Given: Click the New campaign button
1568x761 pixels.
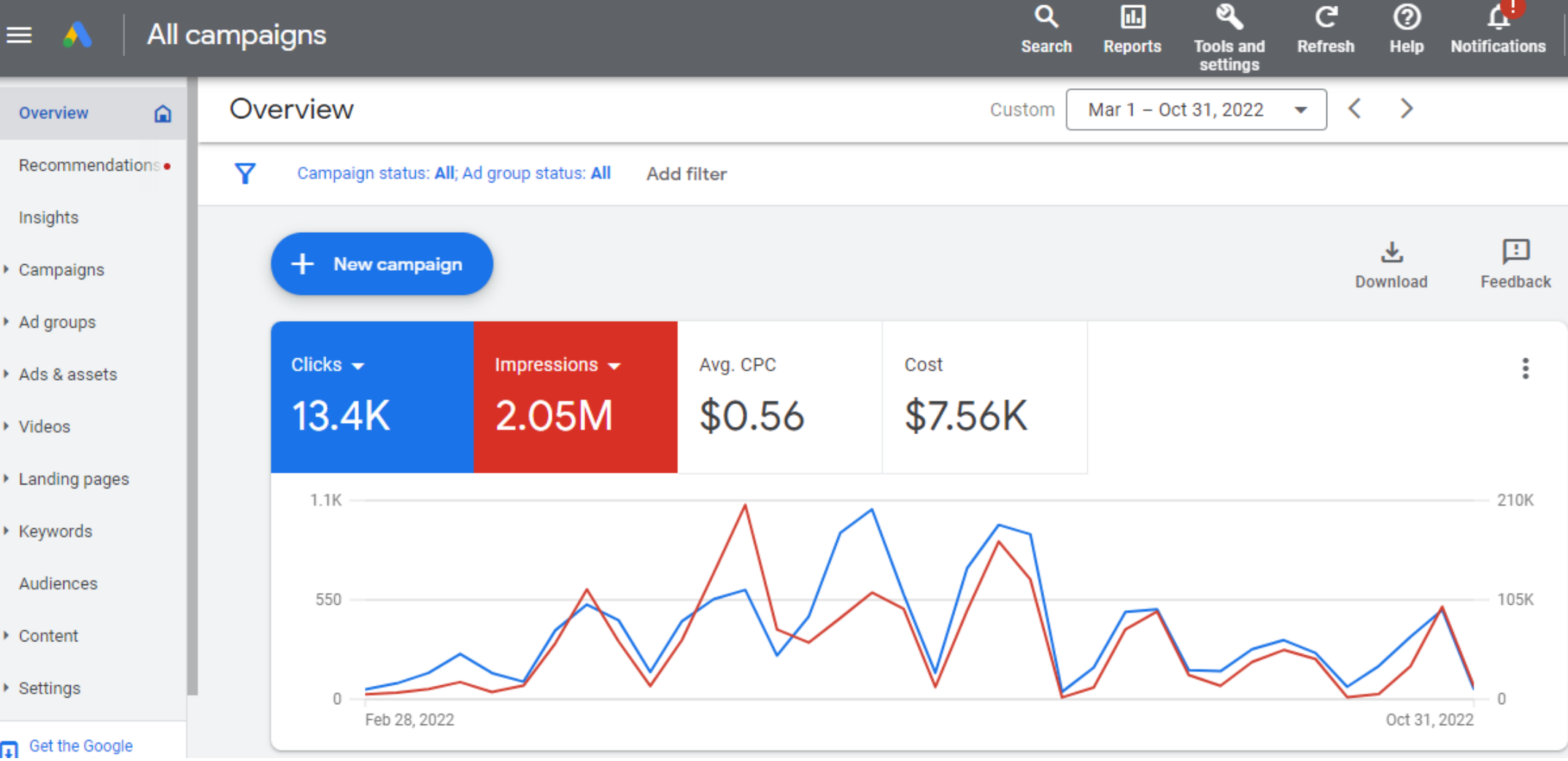Looking at the screenshot, I should (382, 264).
